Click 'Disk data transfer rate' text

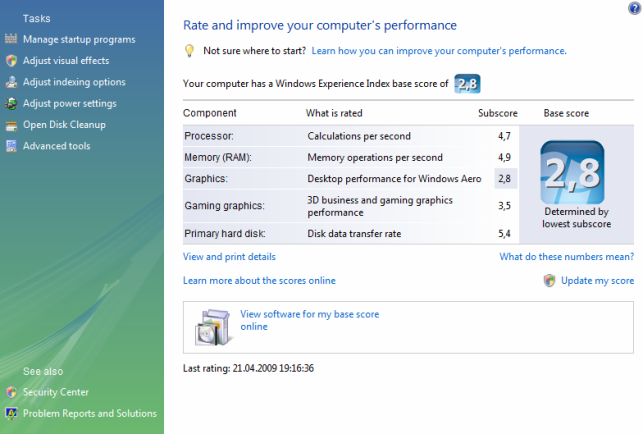(354, 234)
